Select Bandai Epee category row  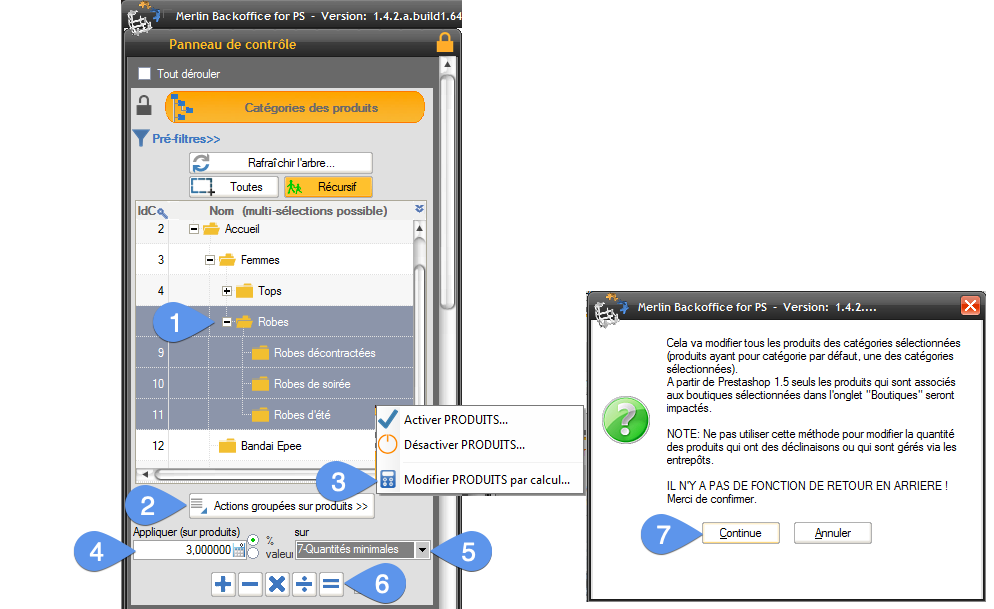point(270,446)
